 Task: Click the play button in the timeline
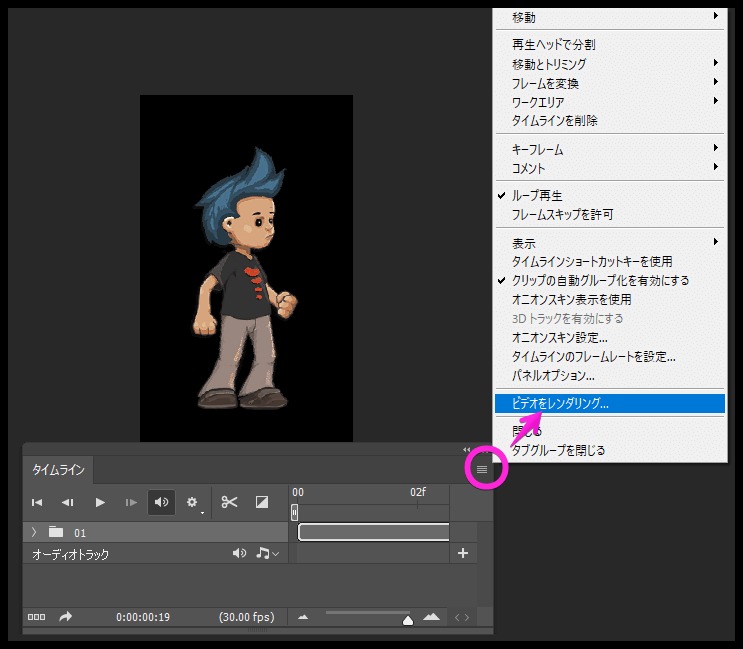coord(100,502)
